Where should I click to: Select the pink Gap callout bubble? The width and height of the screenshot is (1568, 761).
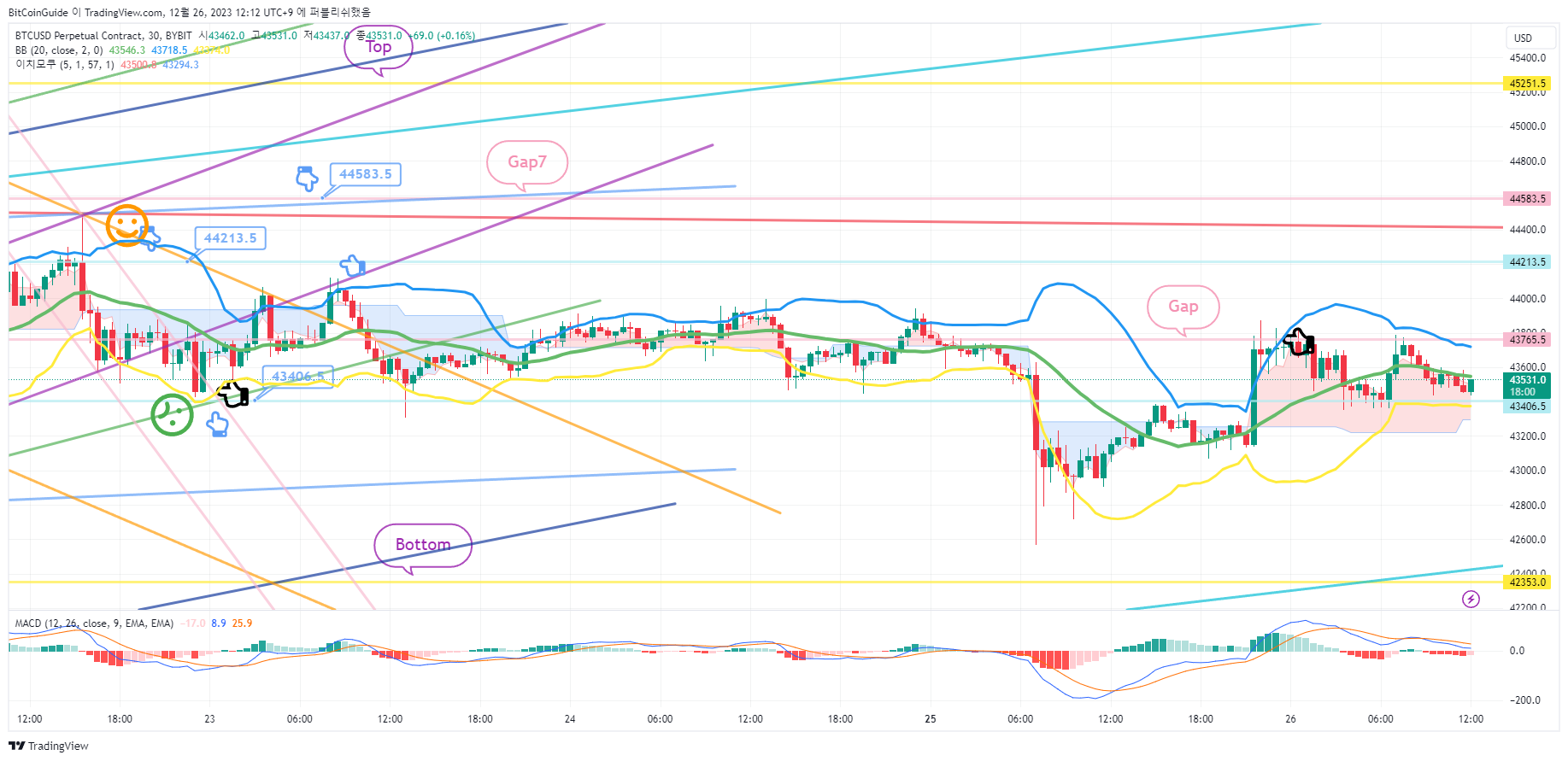(x=1183, y=308)
